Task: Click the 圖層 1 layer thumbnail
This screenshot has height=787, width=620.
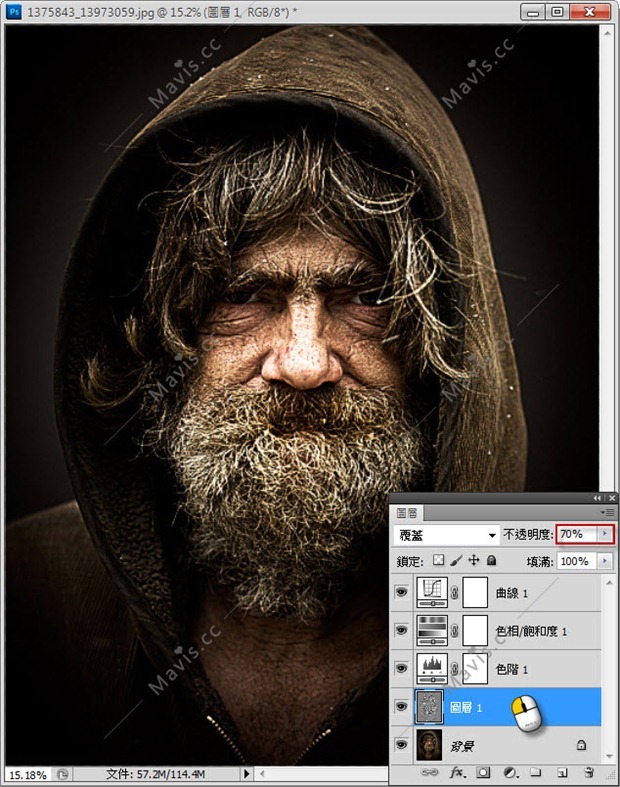Action: tap(429, 707)
